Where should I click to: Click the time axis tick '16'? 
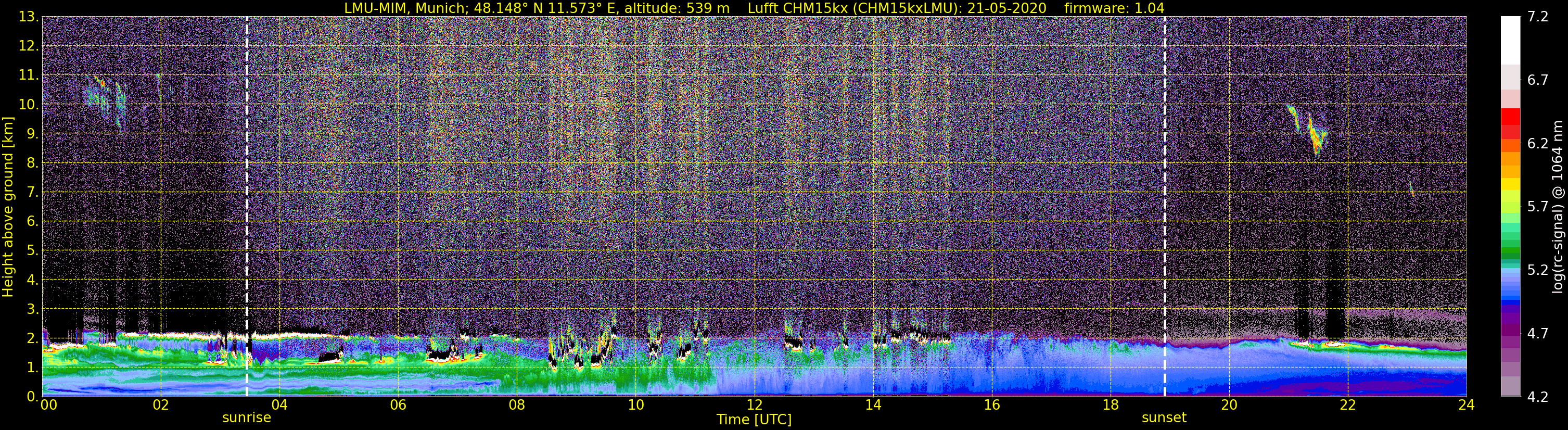tap(991, 405)
